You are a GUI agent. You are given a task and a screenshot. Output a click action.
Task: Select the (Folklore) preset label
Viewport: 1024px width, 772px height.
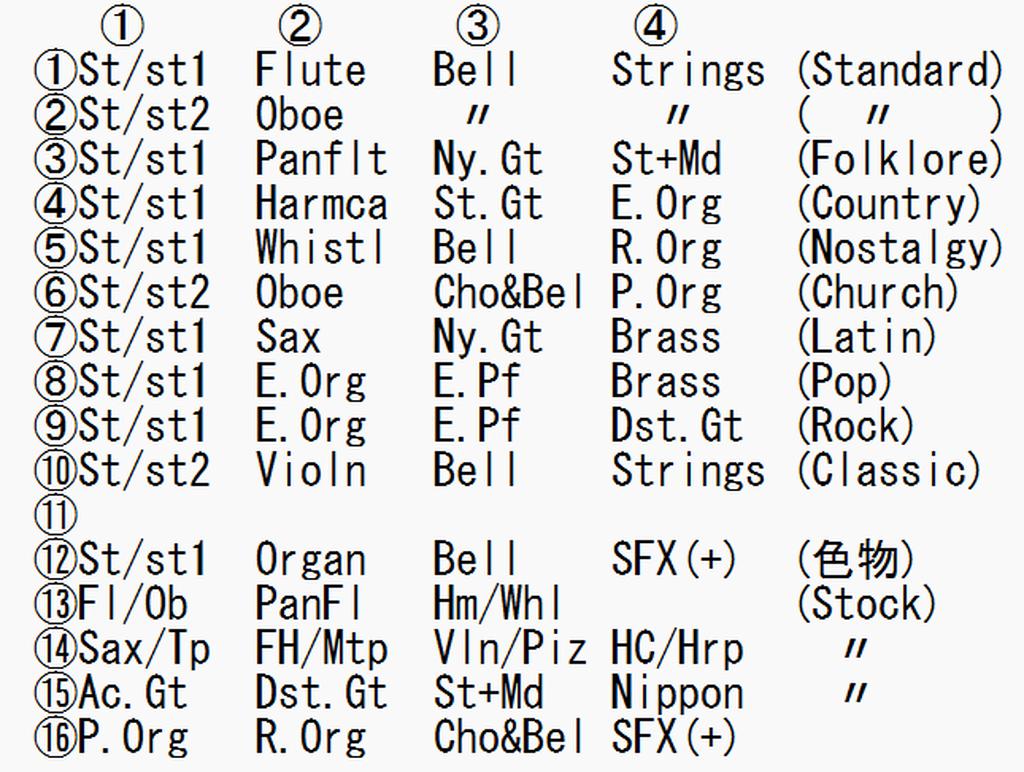point(899,159)
